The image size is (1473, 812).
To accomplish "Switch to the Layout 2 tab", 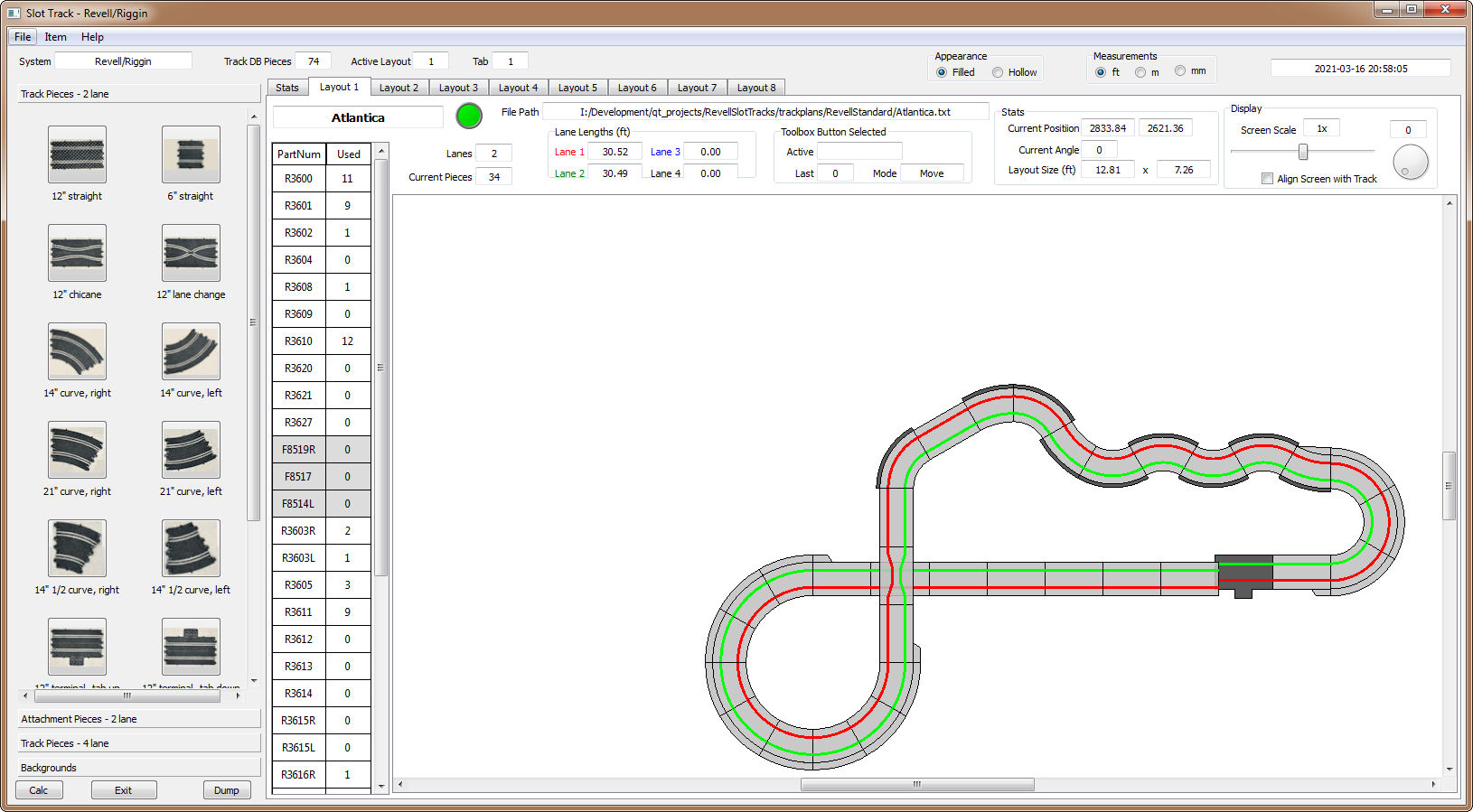I will 399,88.
